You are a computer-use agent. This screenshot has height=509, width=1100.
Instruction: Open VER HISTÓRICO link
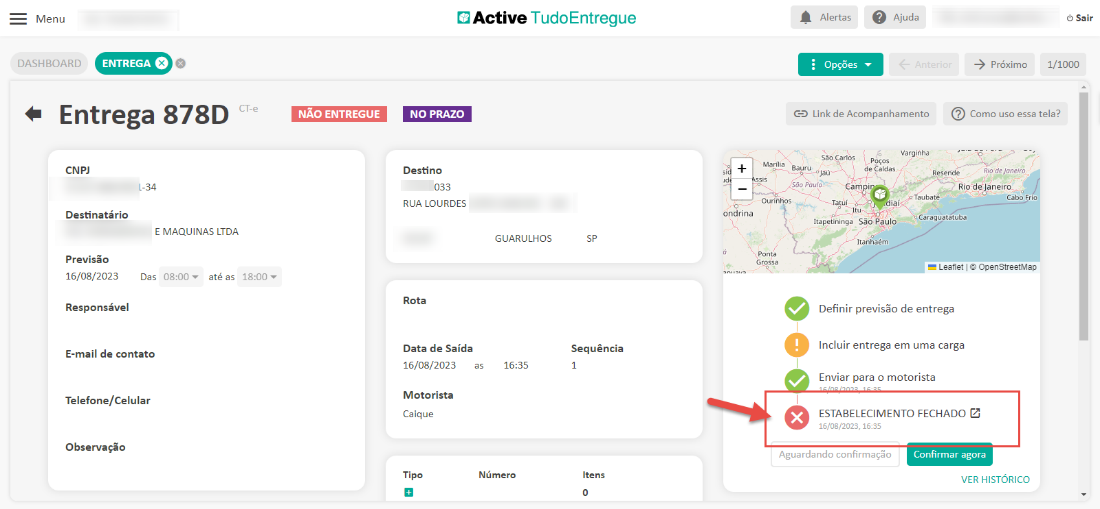(x=995, y=480)
